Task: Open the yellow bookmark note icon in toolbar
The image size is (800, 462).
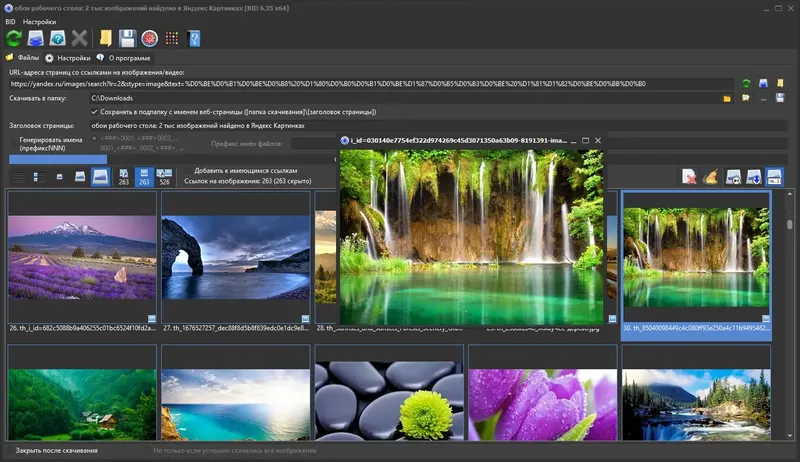Action: coord(106,38)
